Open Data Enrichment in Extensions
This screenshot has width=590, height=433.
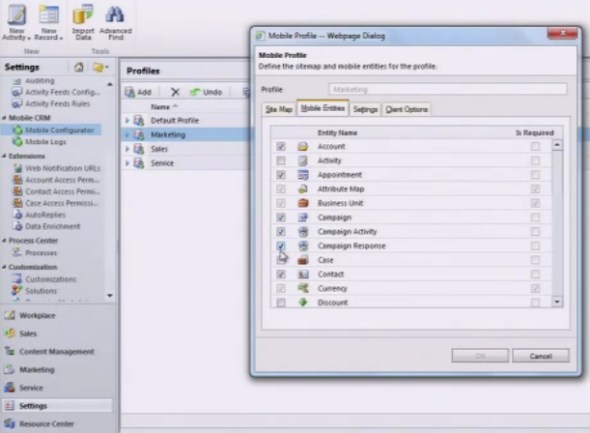tap(47, 226)
